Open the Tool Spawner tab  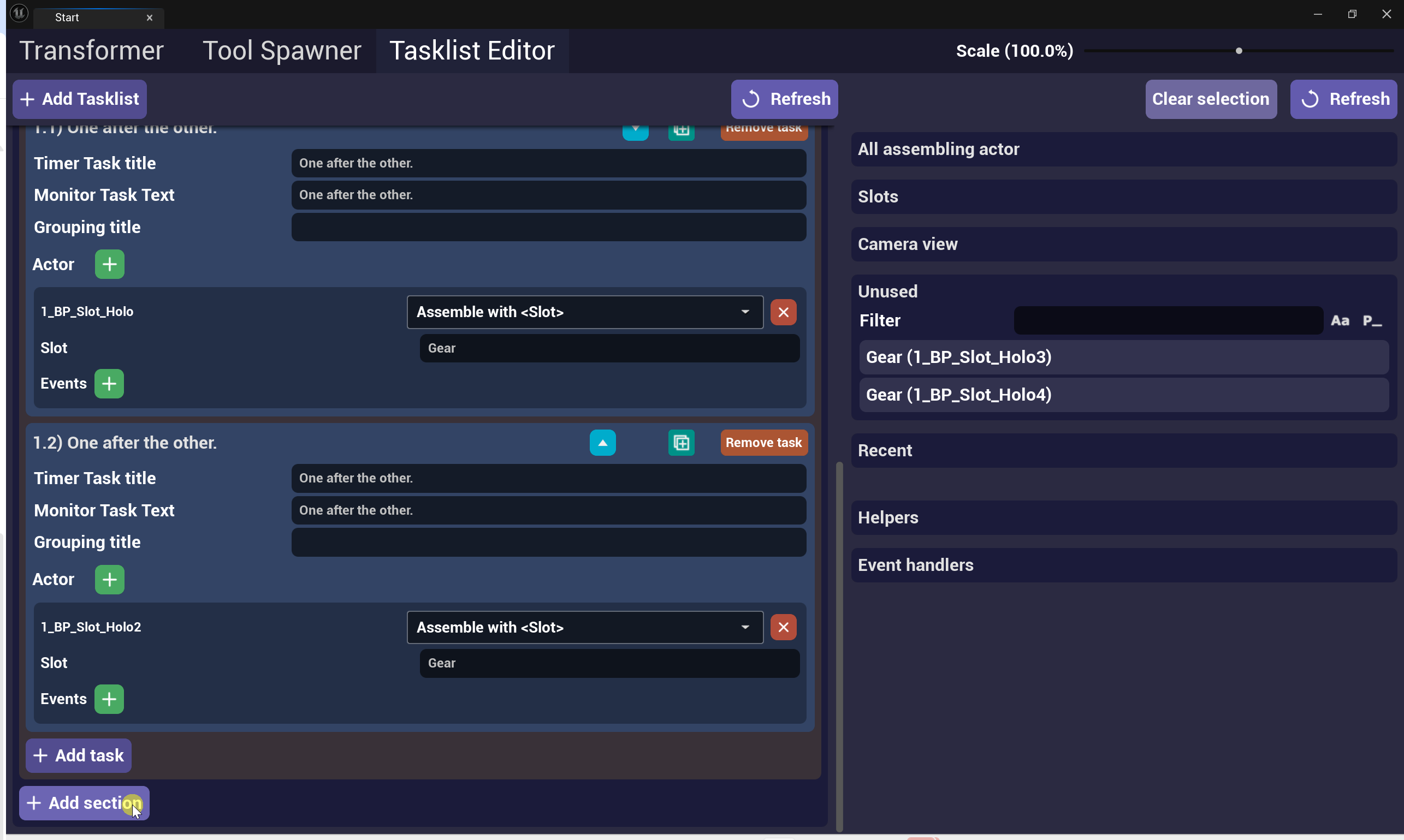[x=281, y=51]
